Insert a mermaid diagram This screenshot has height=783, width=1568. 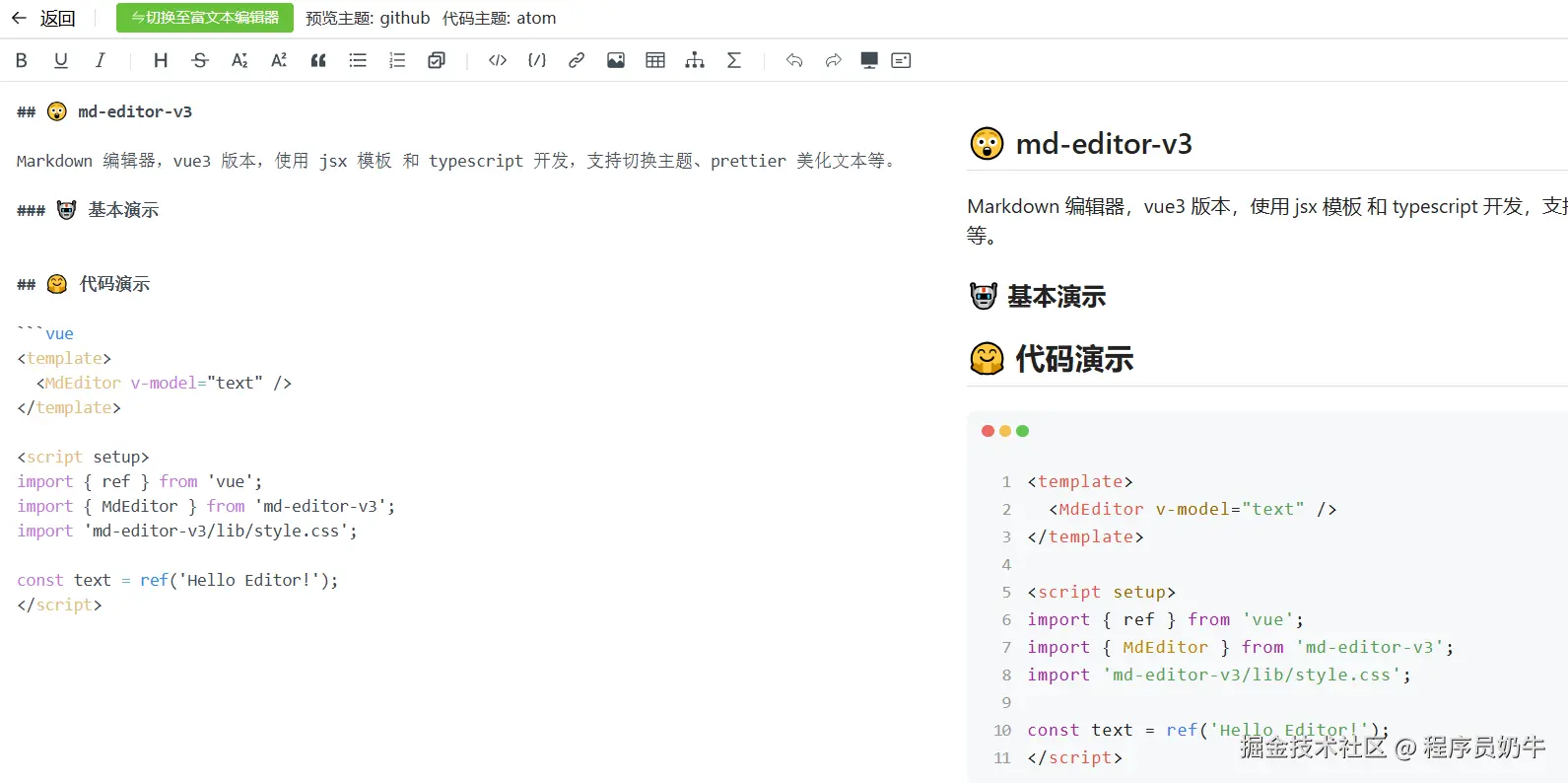coord(695,60)
